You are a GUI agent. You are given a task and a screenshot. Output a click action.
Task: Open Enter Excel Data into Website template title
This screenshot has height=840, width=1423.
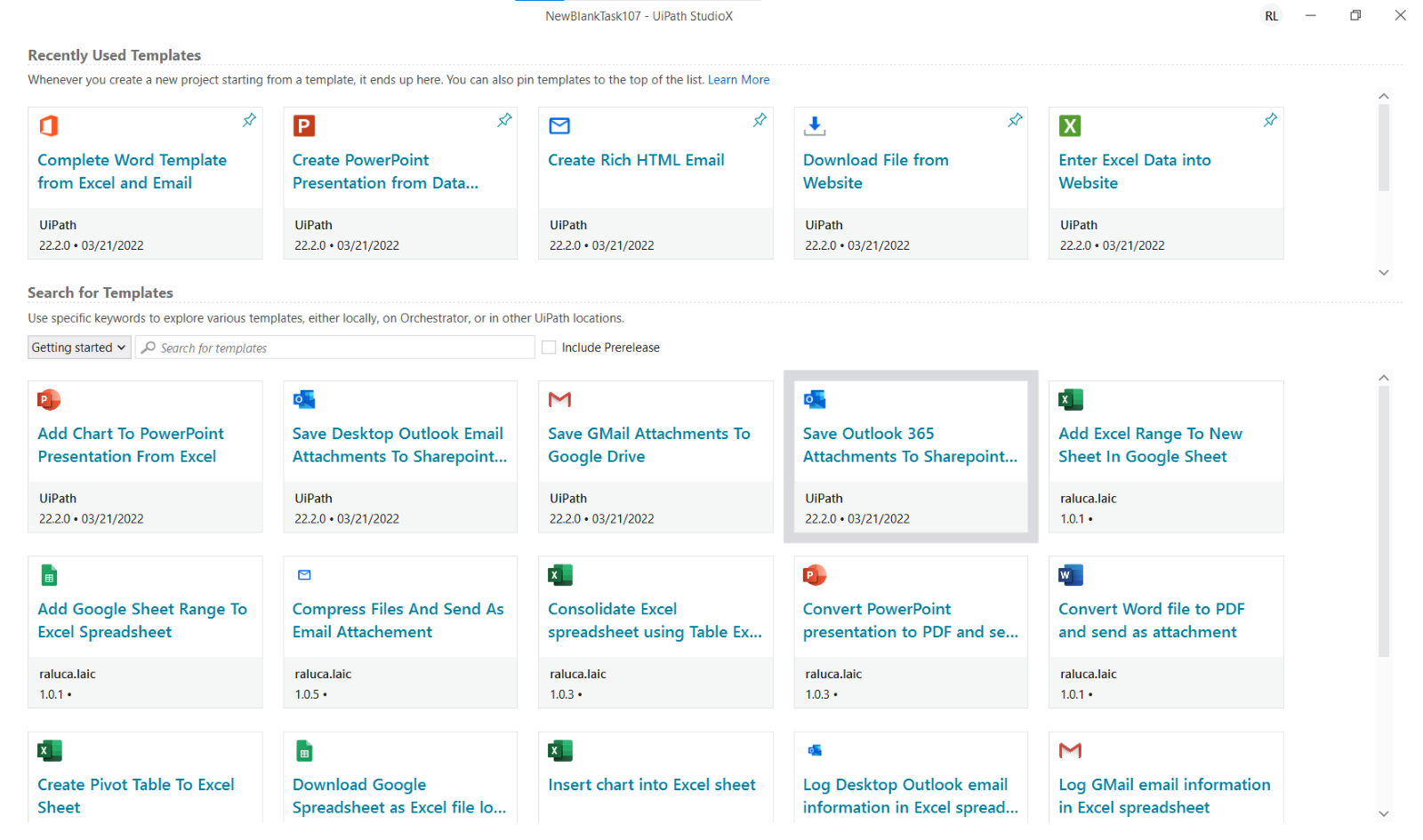pyautogui.click(x=1134, y=172)
